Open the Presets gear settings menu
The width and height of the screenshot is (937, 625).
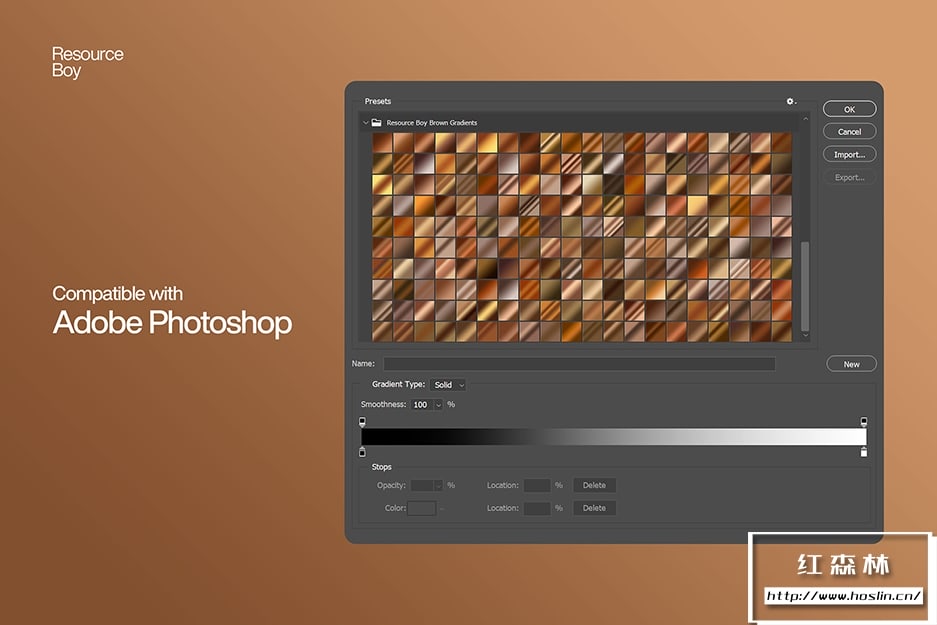click(791, 102)
